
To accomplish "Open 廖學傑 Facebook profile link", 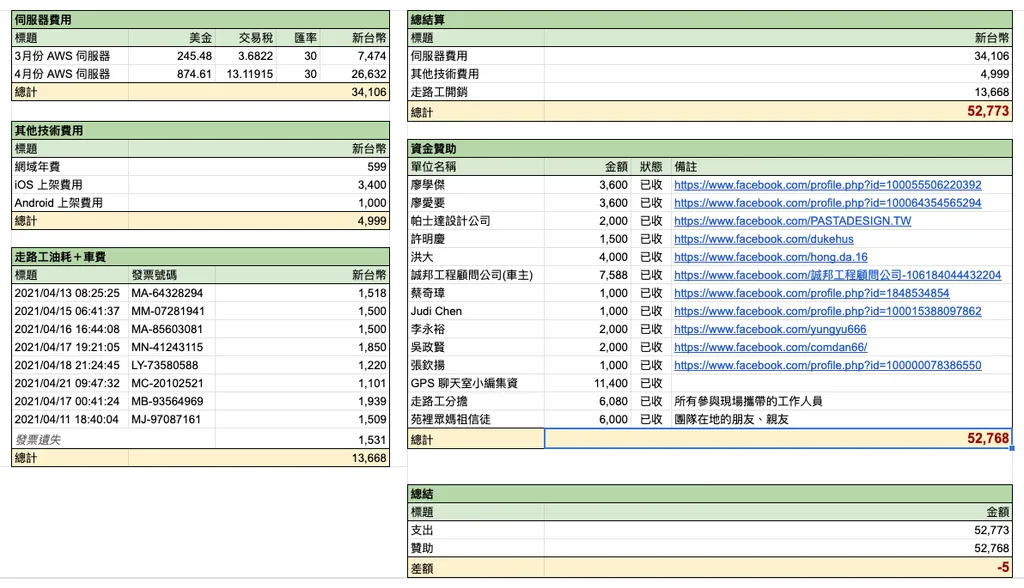I will pyautogui.click(x=827, y=185).
